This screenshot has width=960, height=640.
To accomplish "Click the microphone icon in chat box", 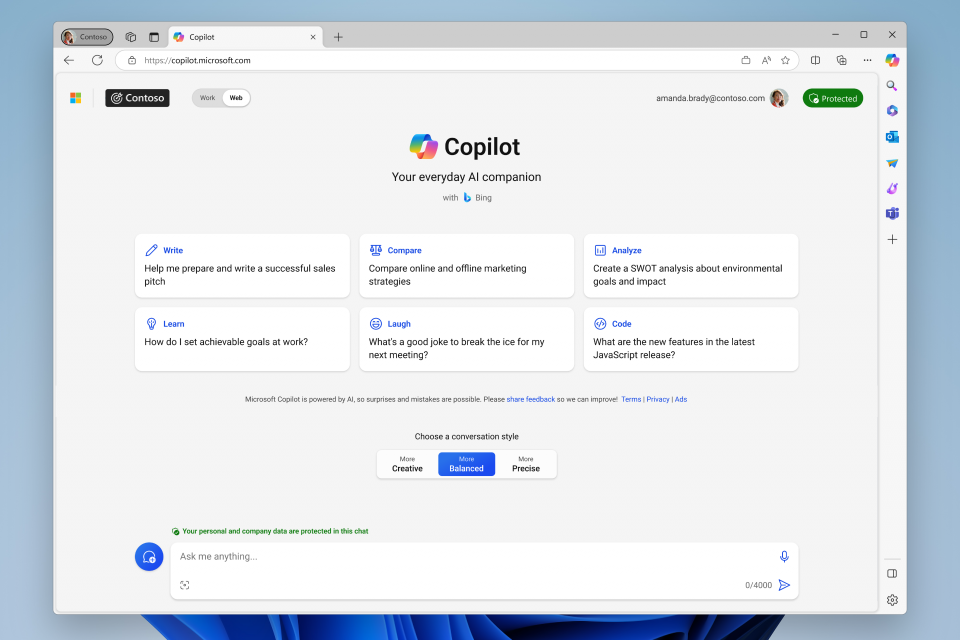I will (784, 557).
